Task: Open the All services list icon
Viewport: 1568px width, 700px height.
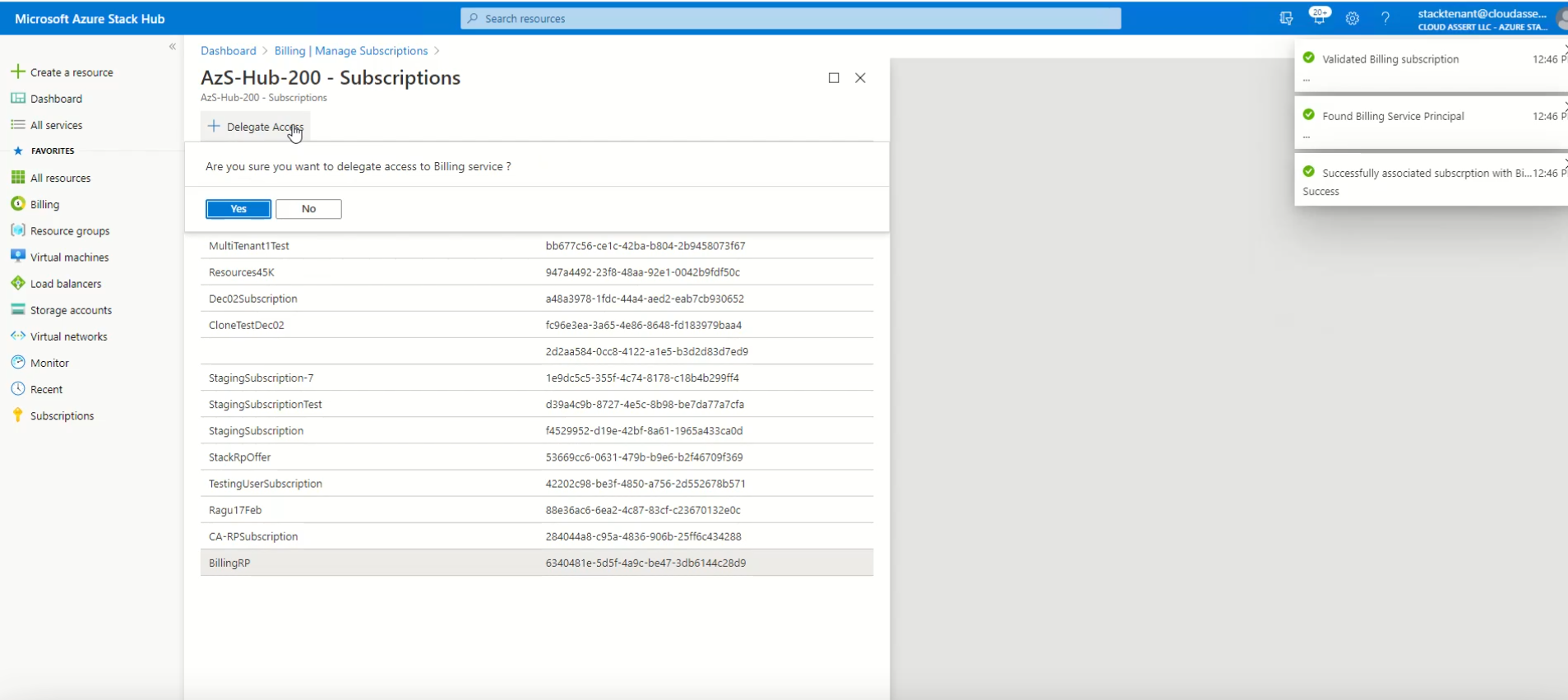Action: (17, 124)
